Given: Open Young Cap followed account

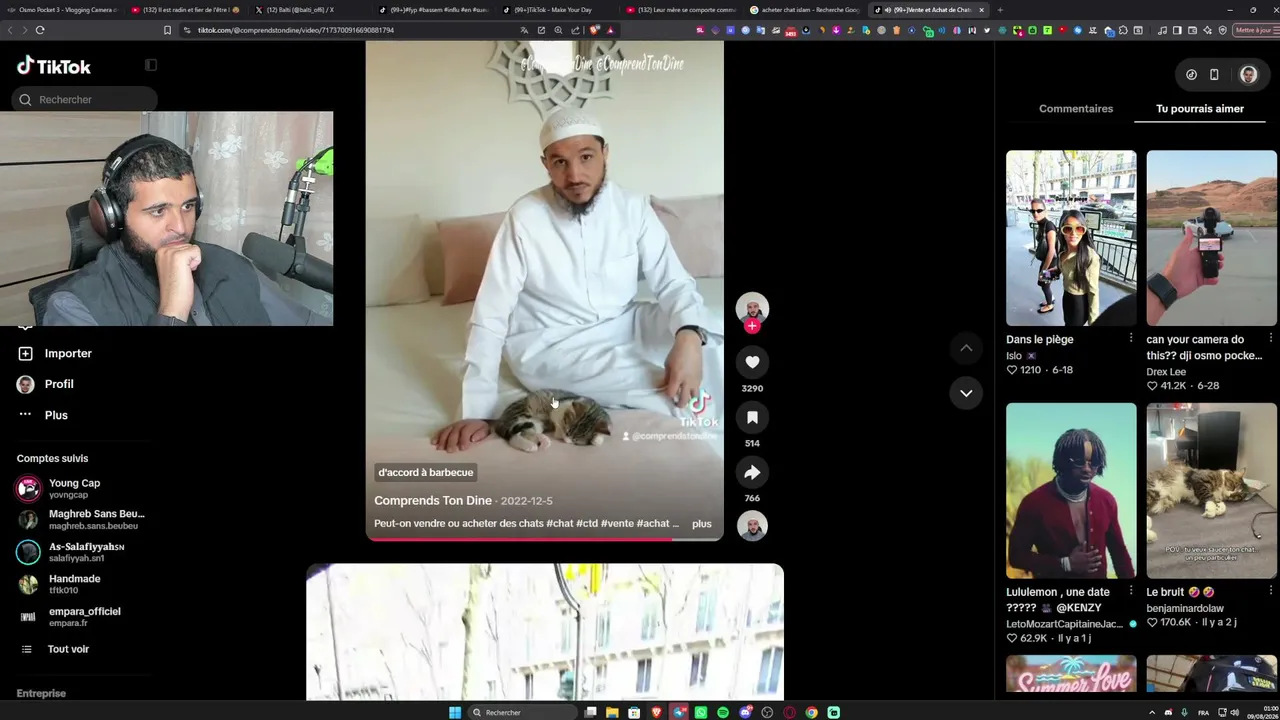Looking at the screenshot, I should point(75,488).
